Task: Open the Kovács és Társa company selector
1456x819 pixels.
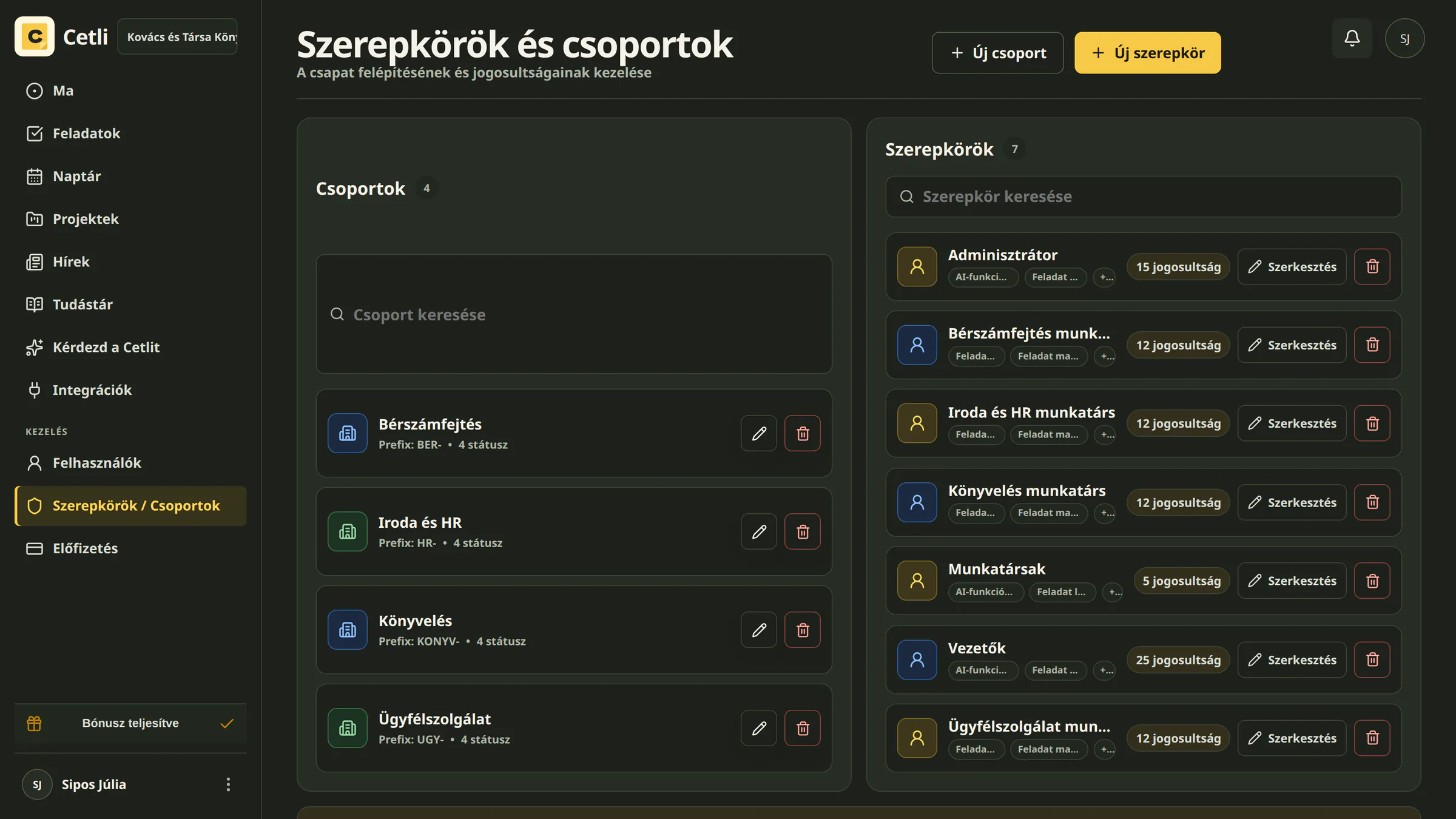Action: coord(178,37)
